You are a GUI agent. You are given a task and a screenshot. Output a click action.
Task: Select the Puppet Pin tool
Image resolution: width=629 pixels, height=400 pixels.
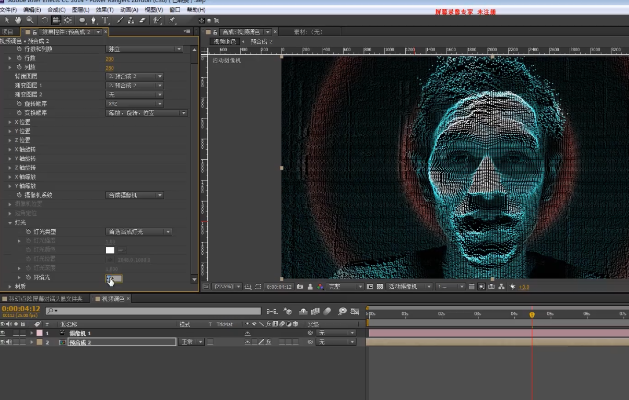pyautogui.click(x=171, y=19)
